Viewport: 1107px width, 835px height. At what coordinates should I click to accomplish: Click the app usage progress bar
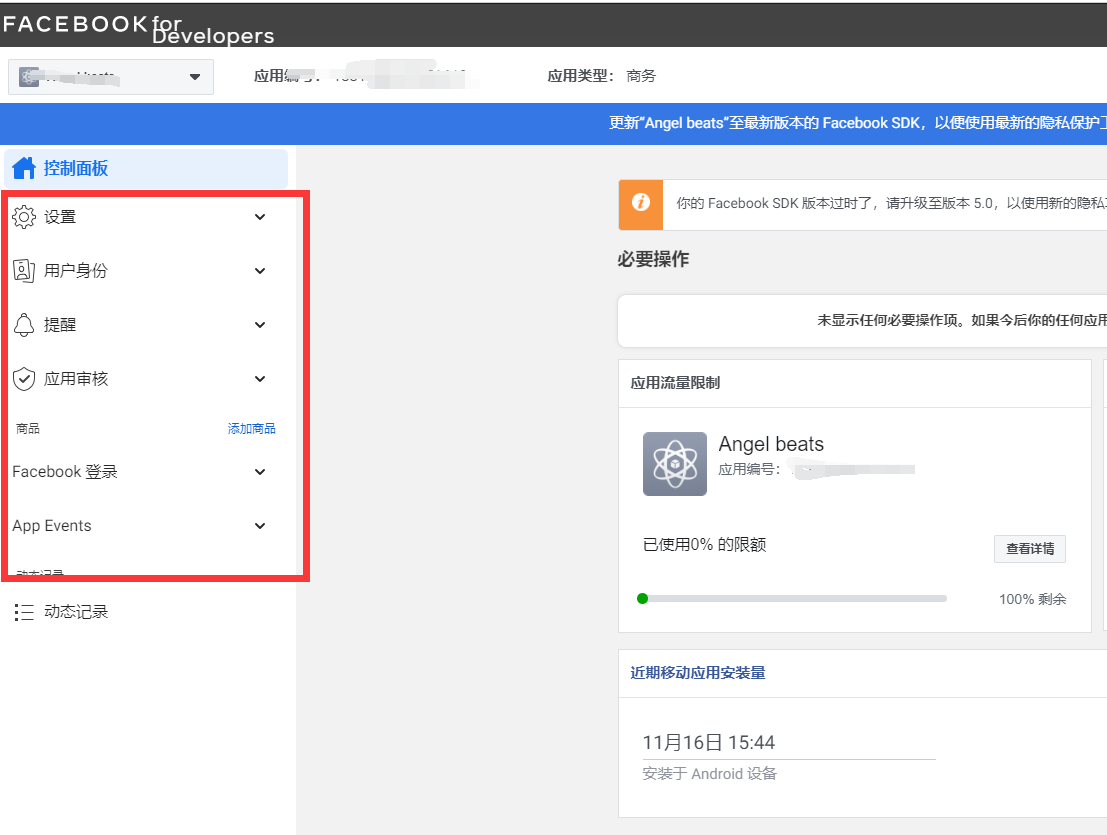click(x=791, y=599)
